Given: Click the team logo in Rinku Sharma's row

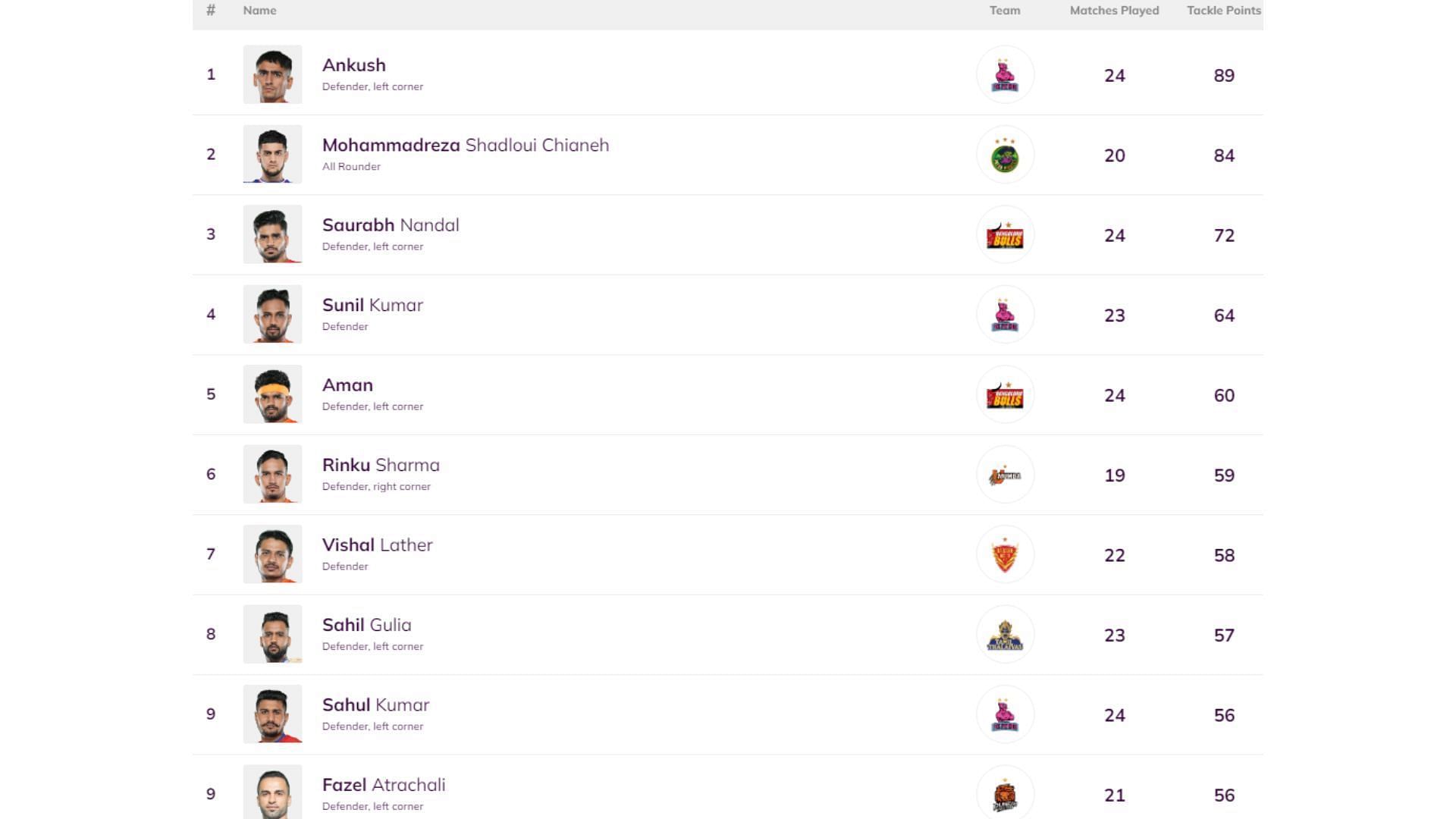Looking at the screenshot, I should 1005,475.
